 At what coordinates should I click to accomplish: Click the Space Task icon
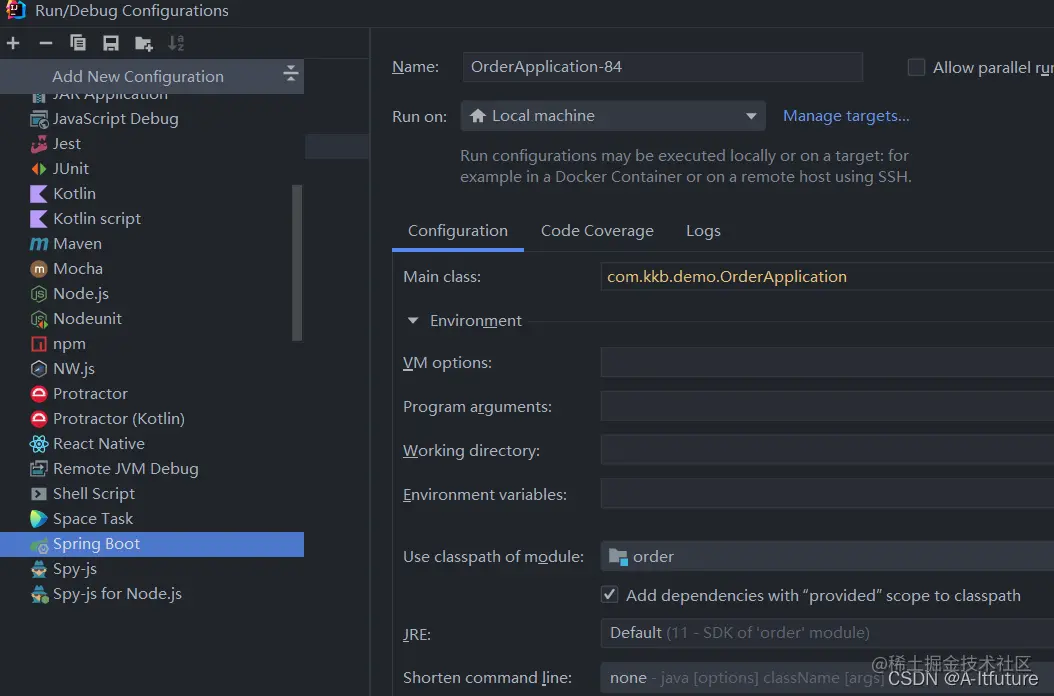tap(39, 518)
